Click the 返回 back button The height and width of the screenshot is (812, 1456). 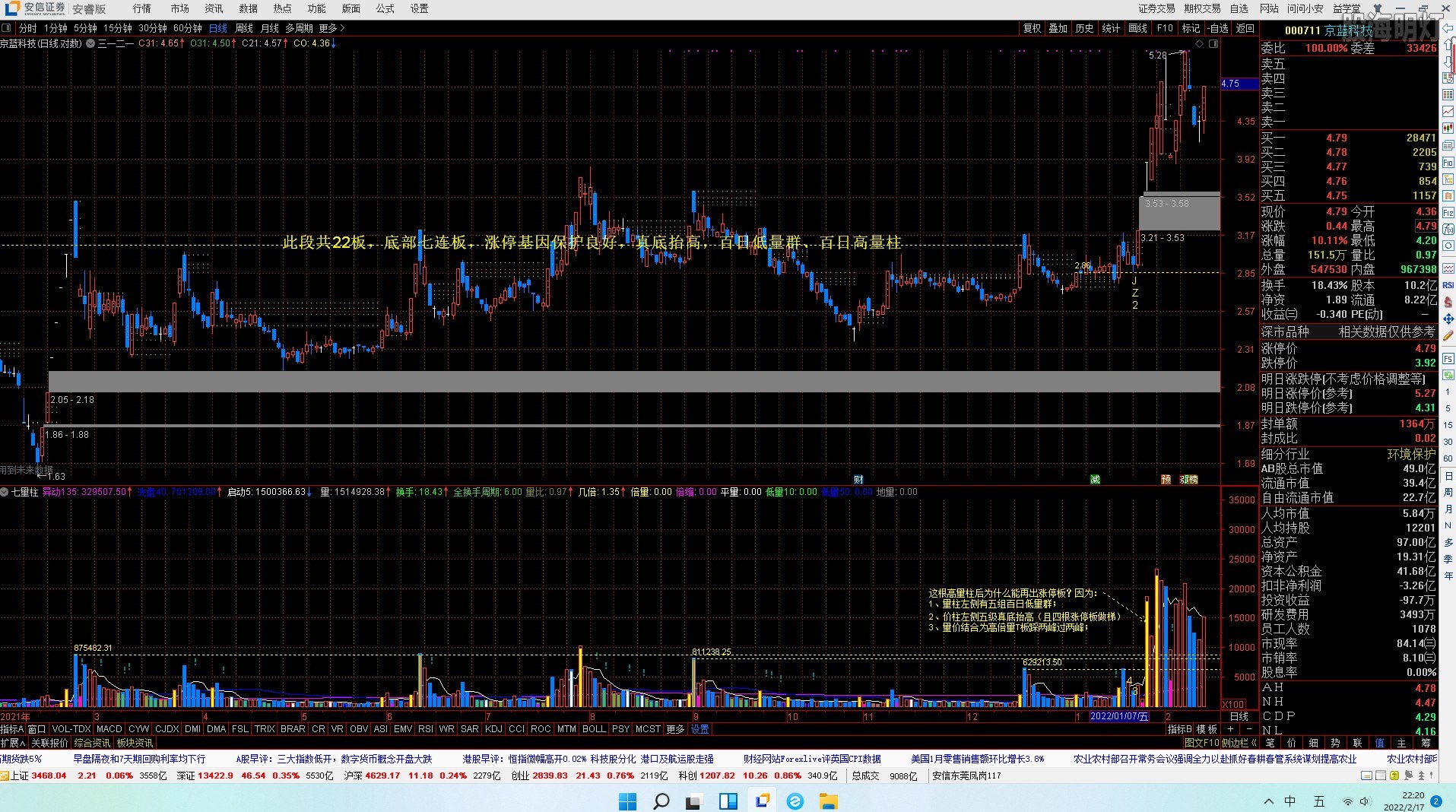[x=1245, y=28]
